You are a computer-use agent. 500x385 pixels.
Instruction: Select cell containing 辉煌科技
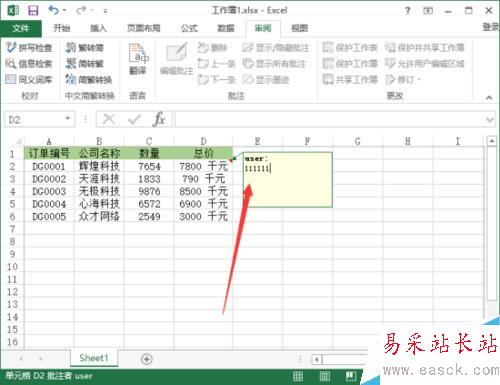(99, 166)
